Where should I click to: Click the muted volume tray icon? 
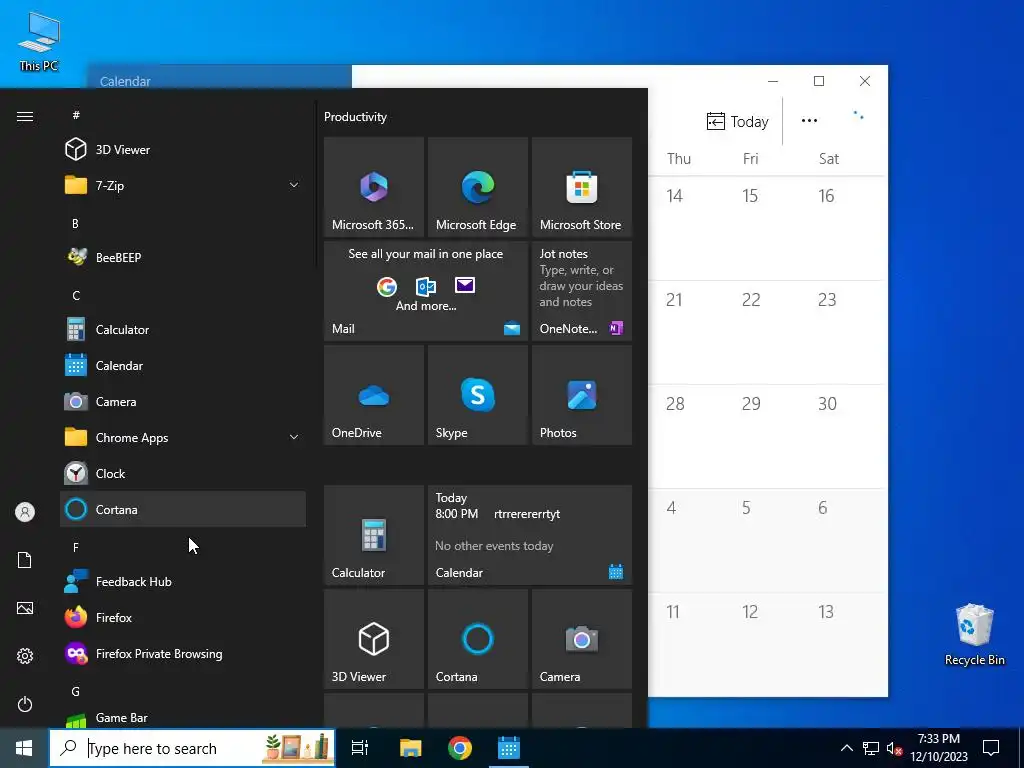894,748
